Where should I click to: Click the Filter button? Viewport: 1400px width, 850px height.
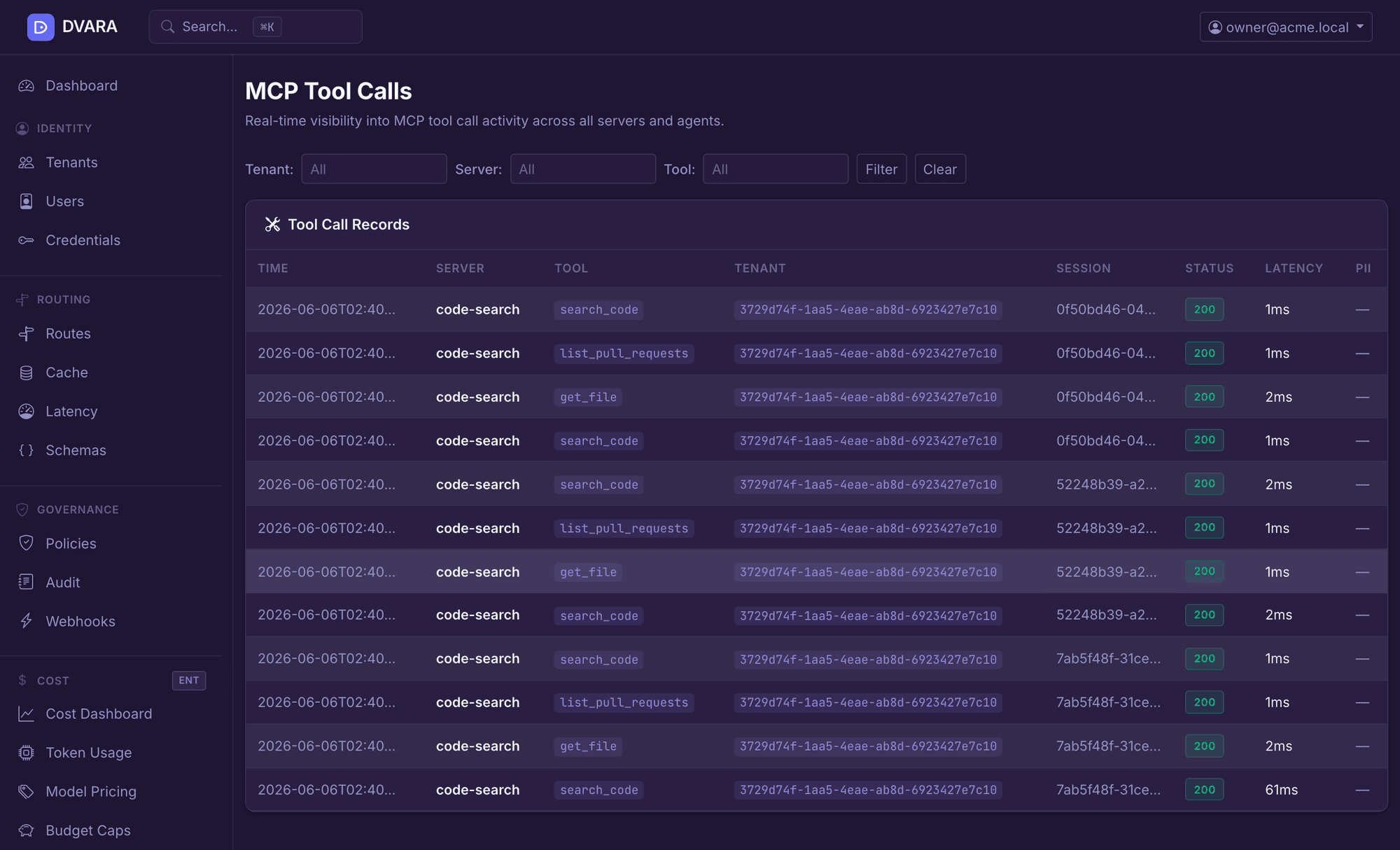tap(881, 169)
